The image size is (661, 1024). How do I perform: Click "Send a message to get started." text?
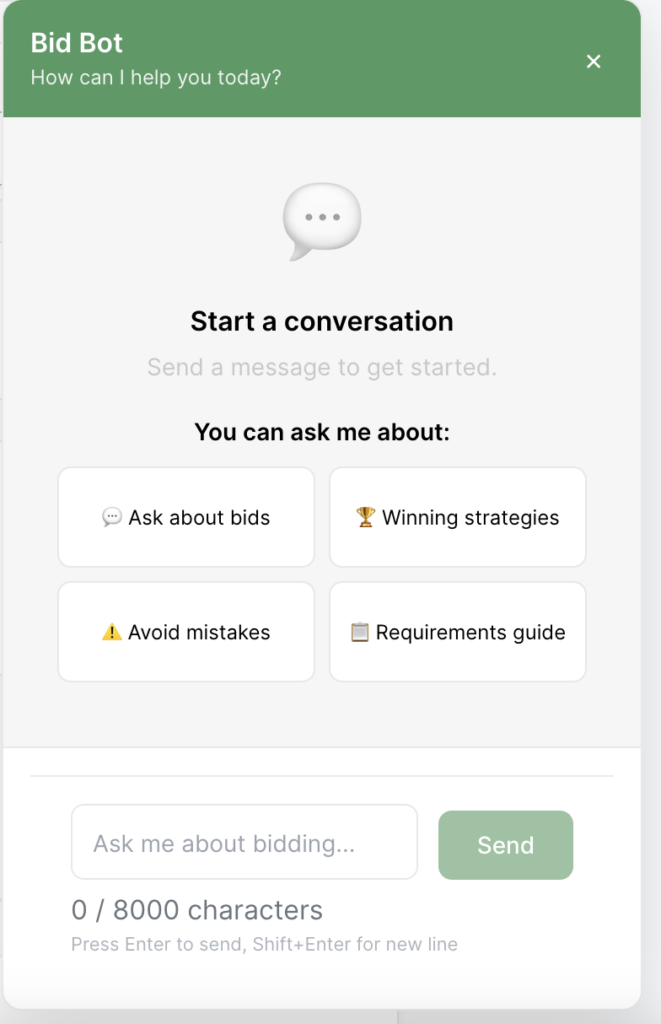click(321, 367)
